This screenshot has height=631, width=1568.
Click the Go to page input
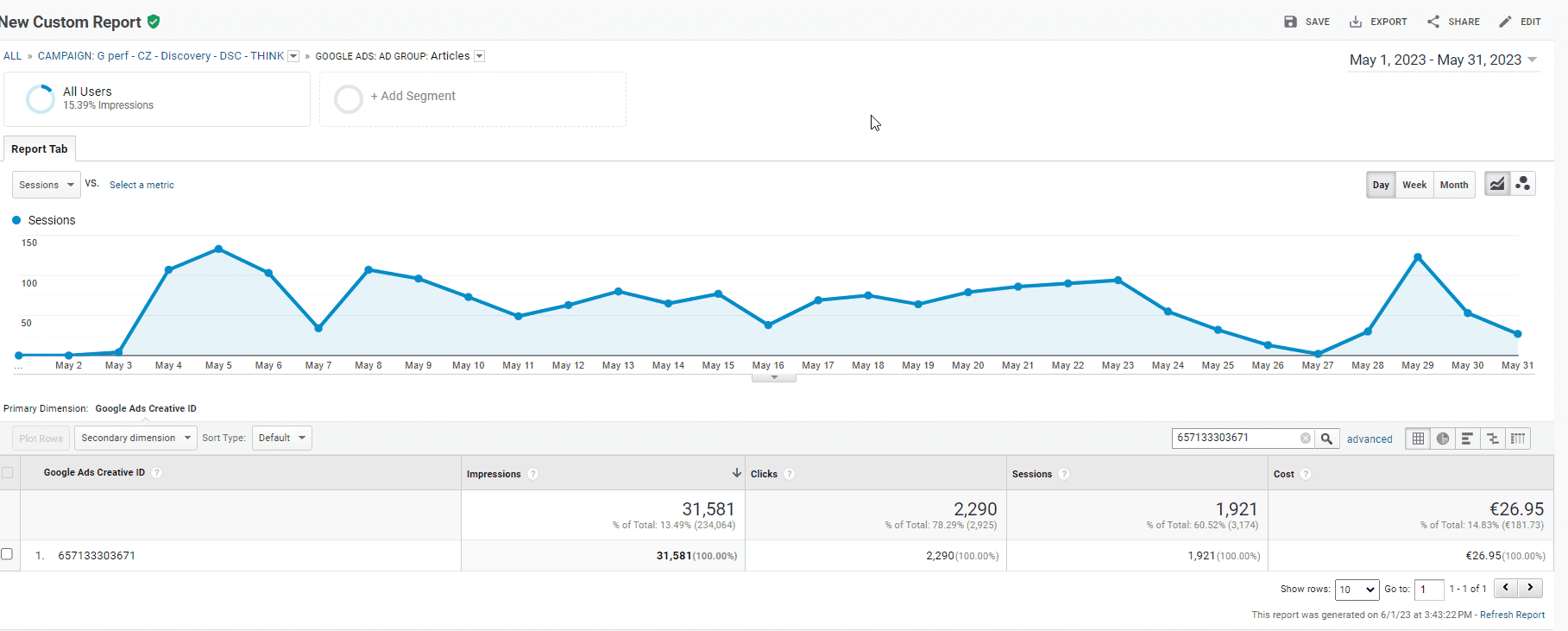[1429, 590]
